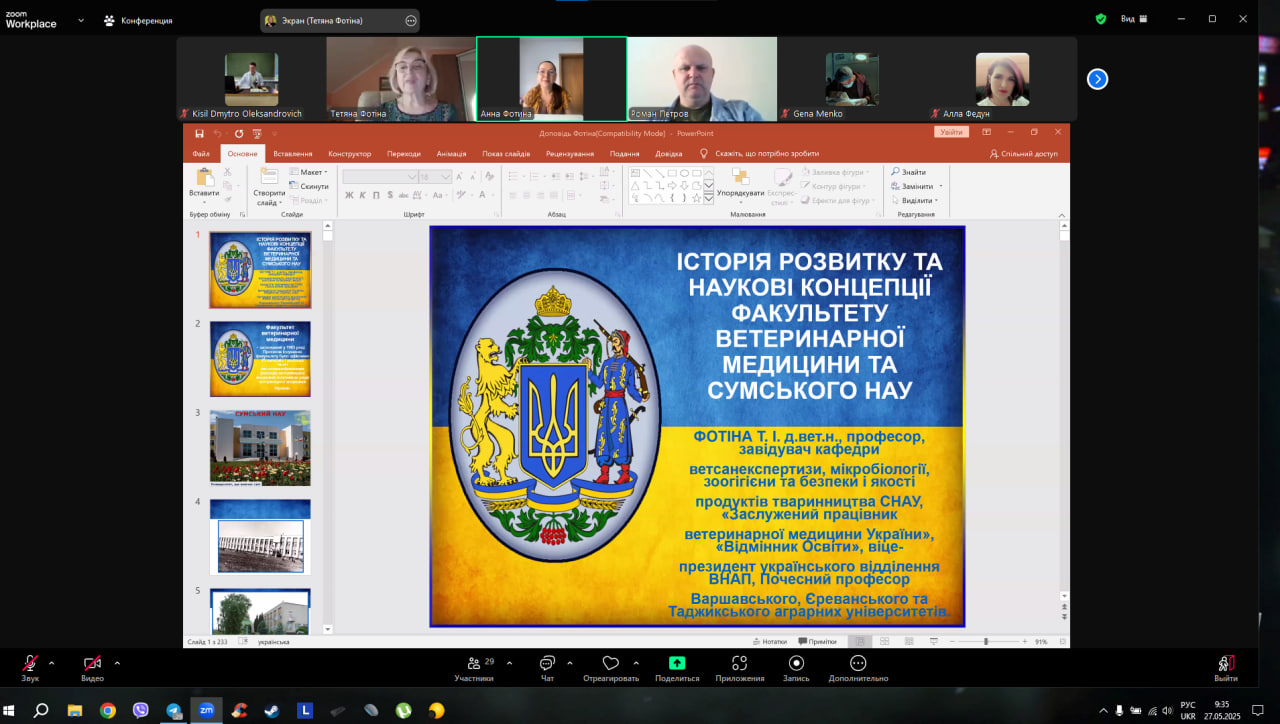The width and height of the screenshot is (1280, 724).
Task: Click the Виділити select button
Action: (x=916, y=200)
